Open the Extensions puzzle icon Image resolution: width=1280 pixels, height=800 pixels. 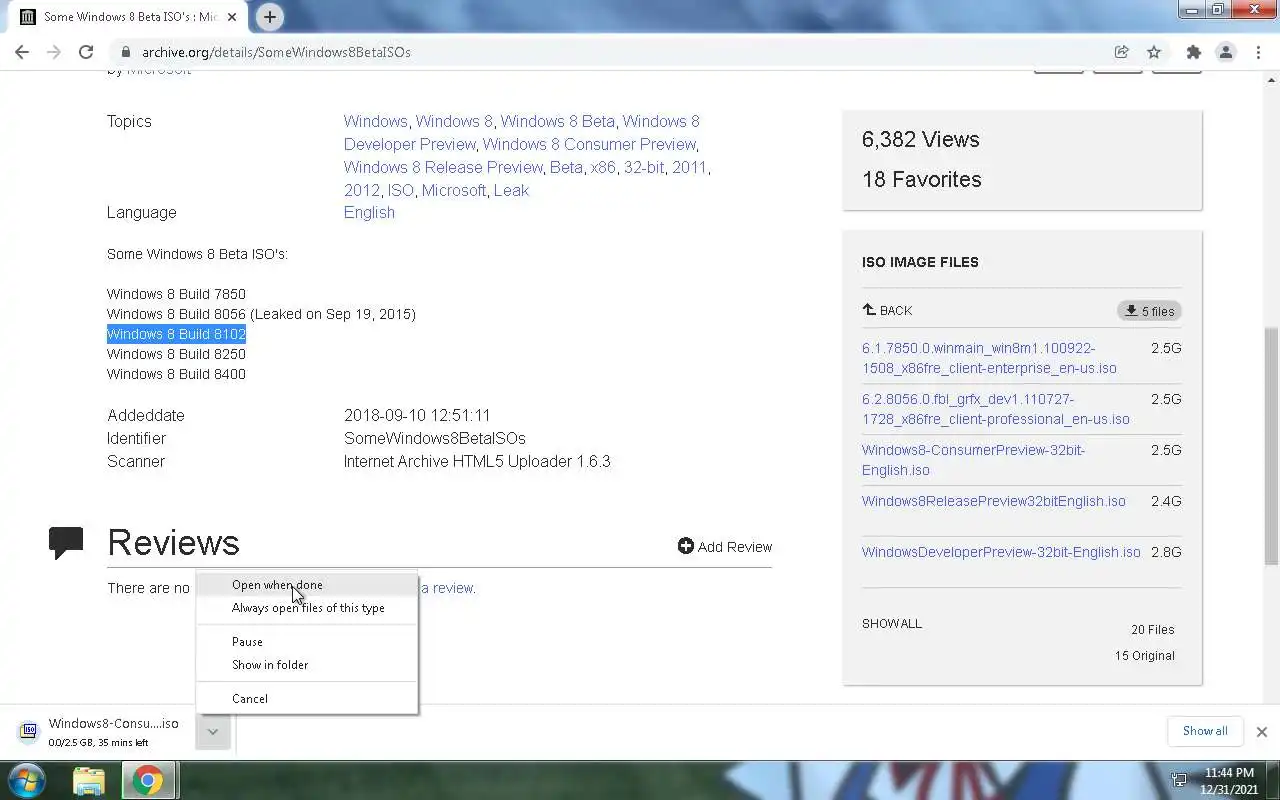click(x=1193, y=52)
